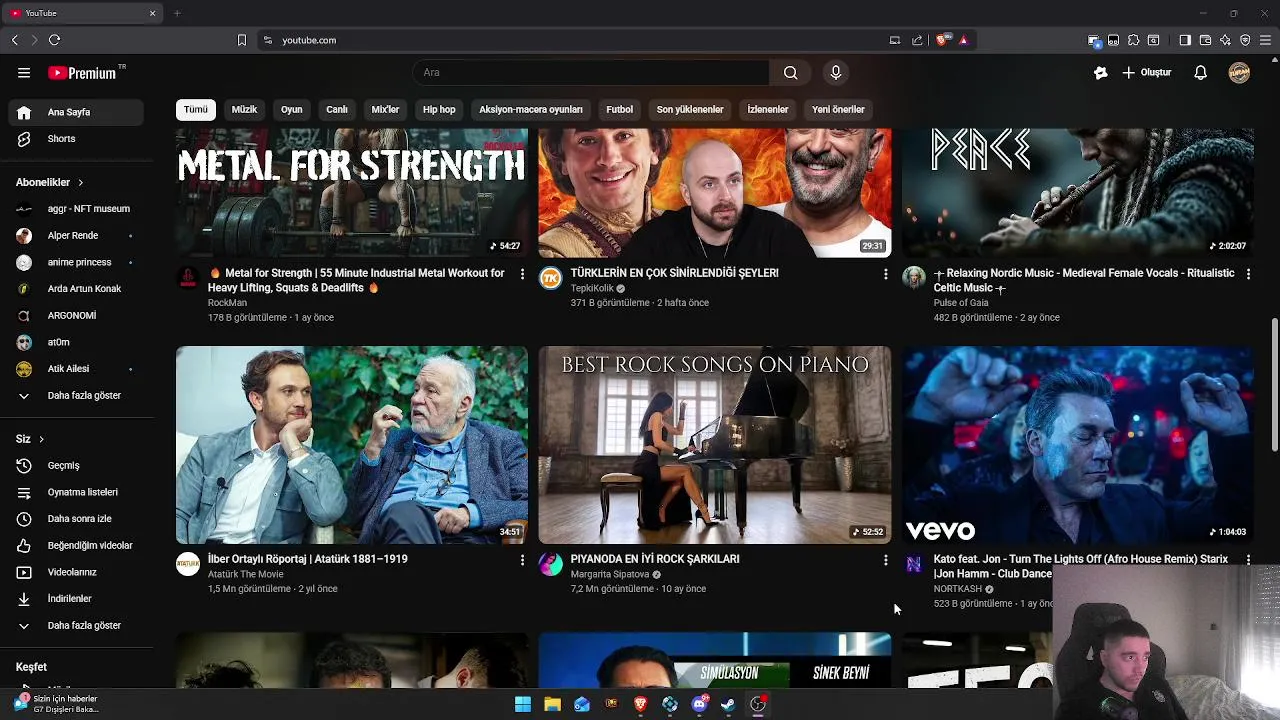The image size is (1280, 720).
Task: Click the share icon in address bar
Action: point(917,40)
